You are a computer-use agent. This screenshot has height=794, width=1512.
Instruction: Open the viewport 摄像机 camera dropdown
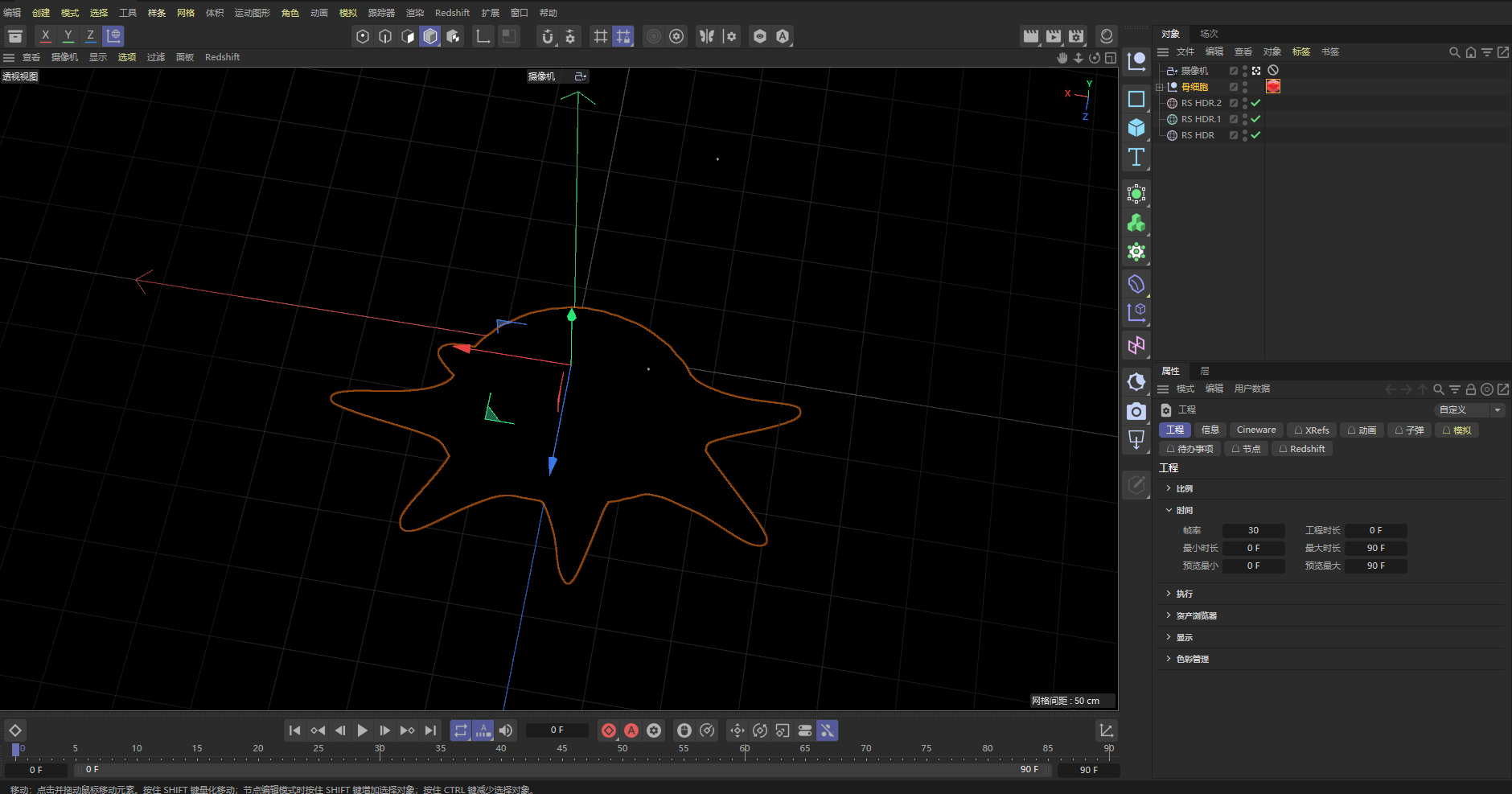pyautogui.click(x=557, y=76)
